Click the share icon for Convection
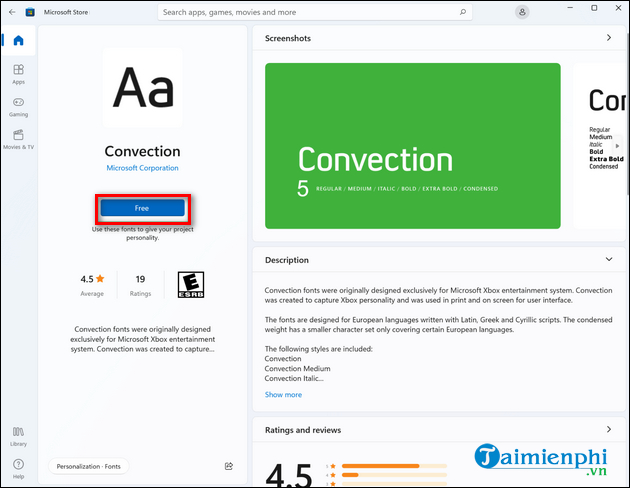 (229, 466)
